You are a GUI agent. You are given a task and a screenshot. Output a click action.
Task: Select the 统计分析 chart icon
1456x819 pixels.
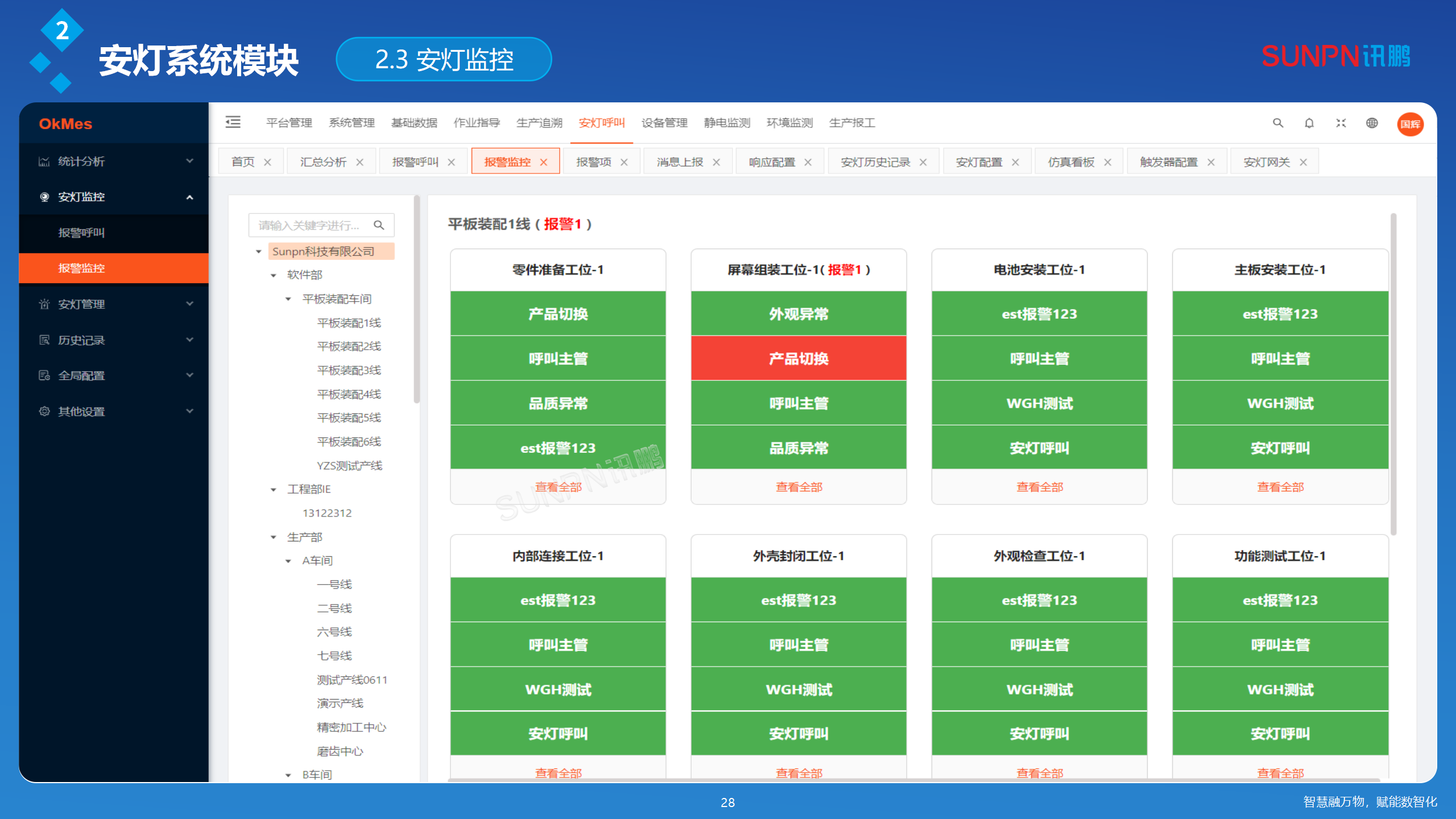[44, 161]
